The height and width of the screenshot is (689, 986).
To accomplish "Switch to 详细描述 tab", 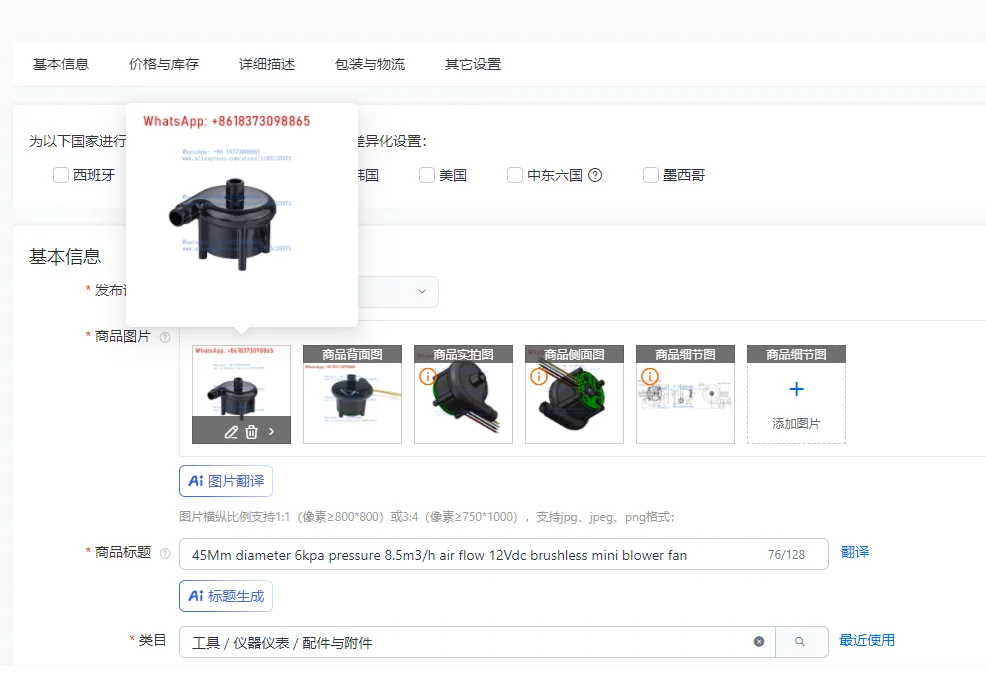I will tap(267, 64).
